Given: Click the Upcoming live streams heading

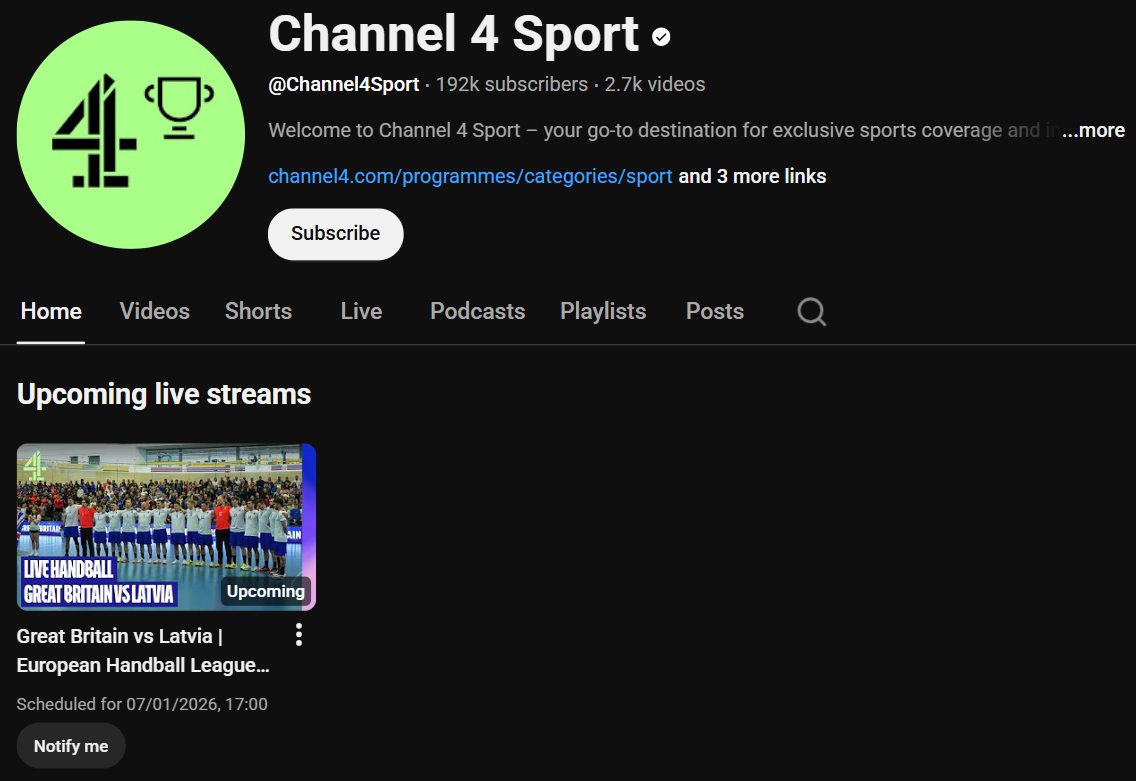Looking at the screenshot, I should click(164, 394).
